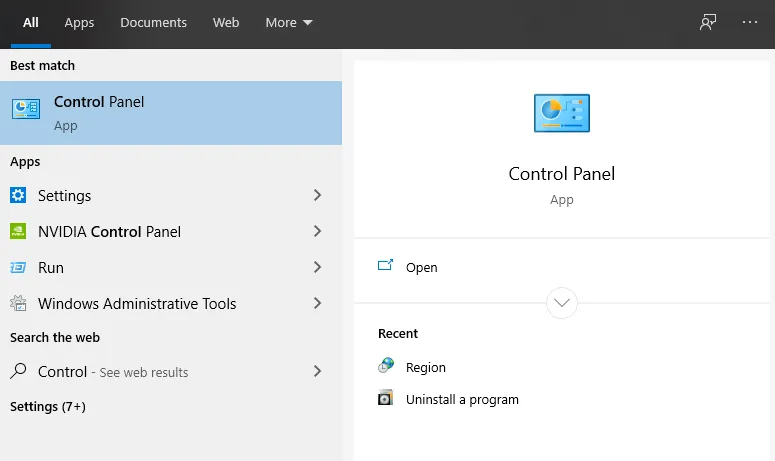Image resolution: width=775 pixels, height=461 pixels.
Task: Switch to the Apps tab
Action: 79,23
